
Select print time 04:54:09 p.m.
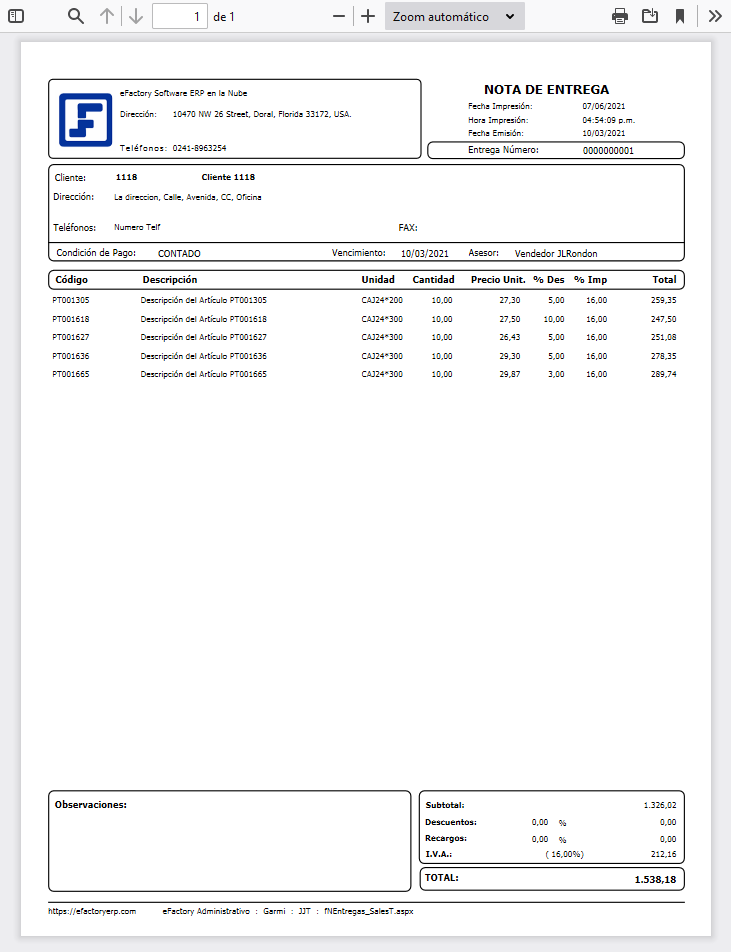tap(608, 120)
